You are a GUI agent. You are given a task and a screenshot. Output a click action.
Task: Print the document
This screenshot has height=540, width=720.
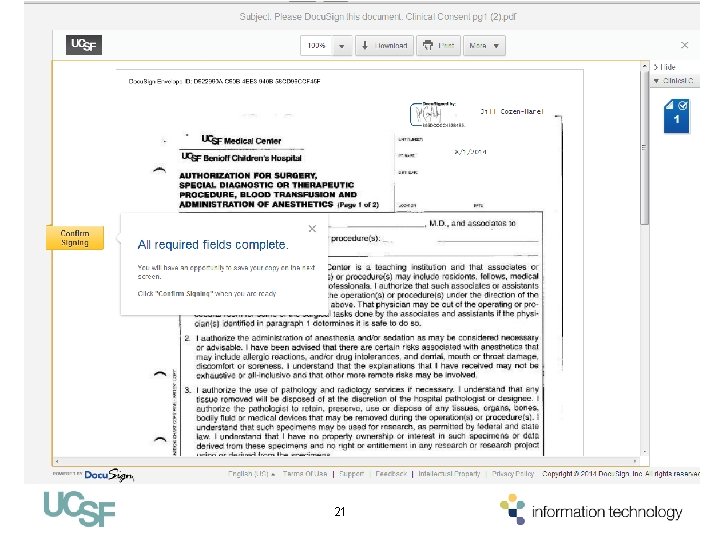[x=439, y=46]
